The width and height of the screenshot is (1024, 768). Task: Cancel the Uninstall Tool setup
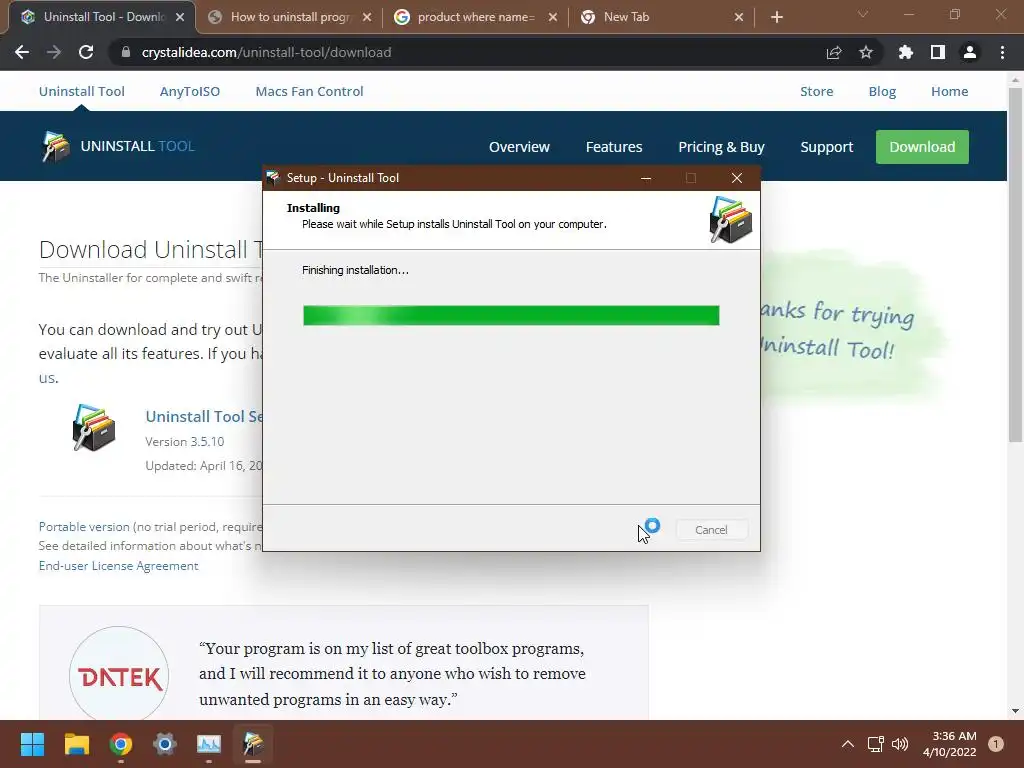pos(711,530)
